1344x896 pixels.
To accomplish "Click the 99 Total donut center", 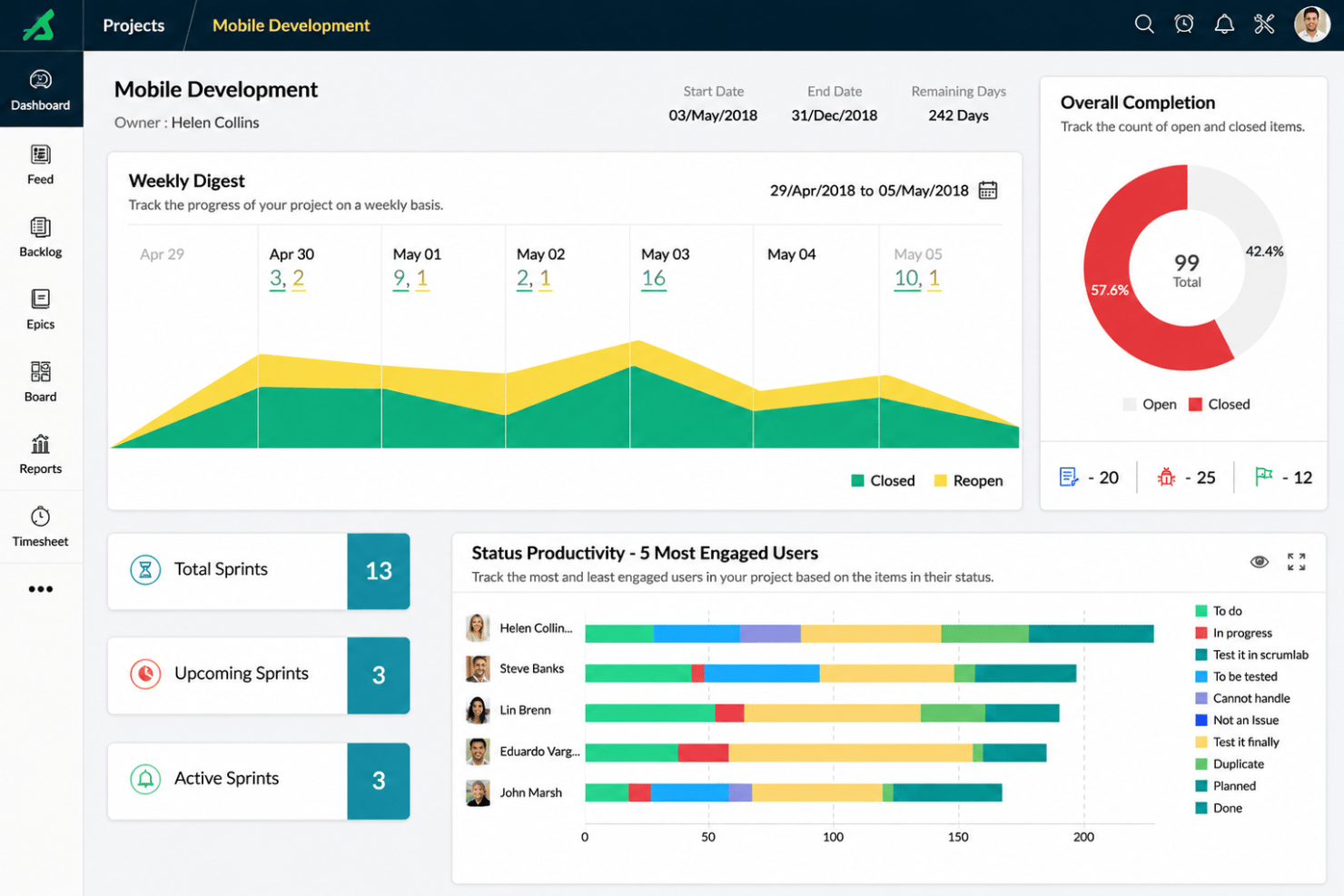I will pyautogui.click(x=1186, y=270).
